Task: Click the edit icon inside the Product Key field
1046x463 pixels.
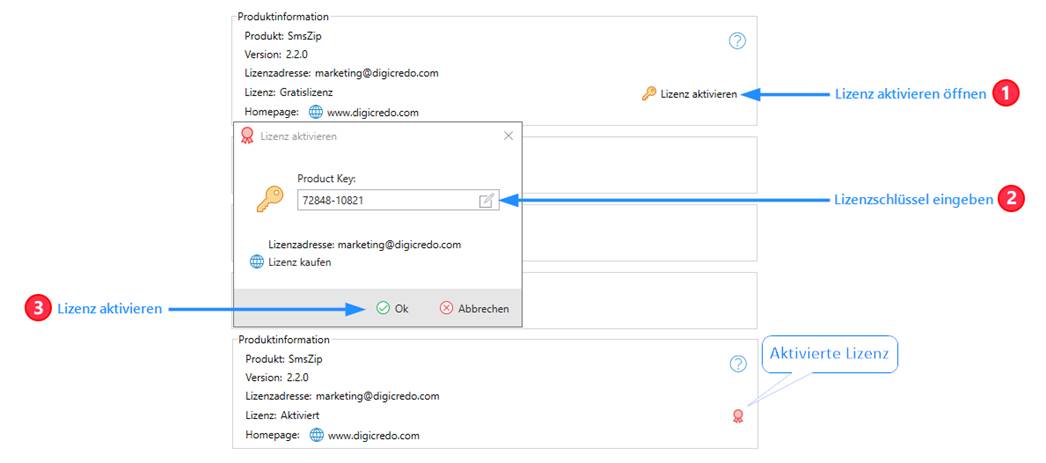Action: click(486, 201)
